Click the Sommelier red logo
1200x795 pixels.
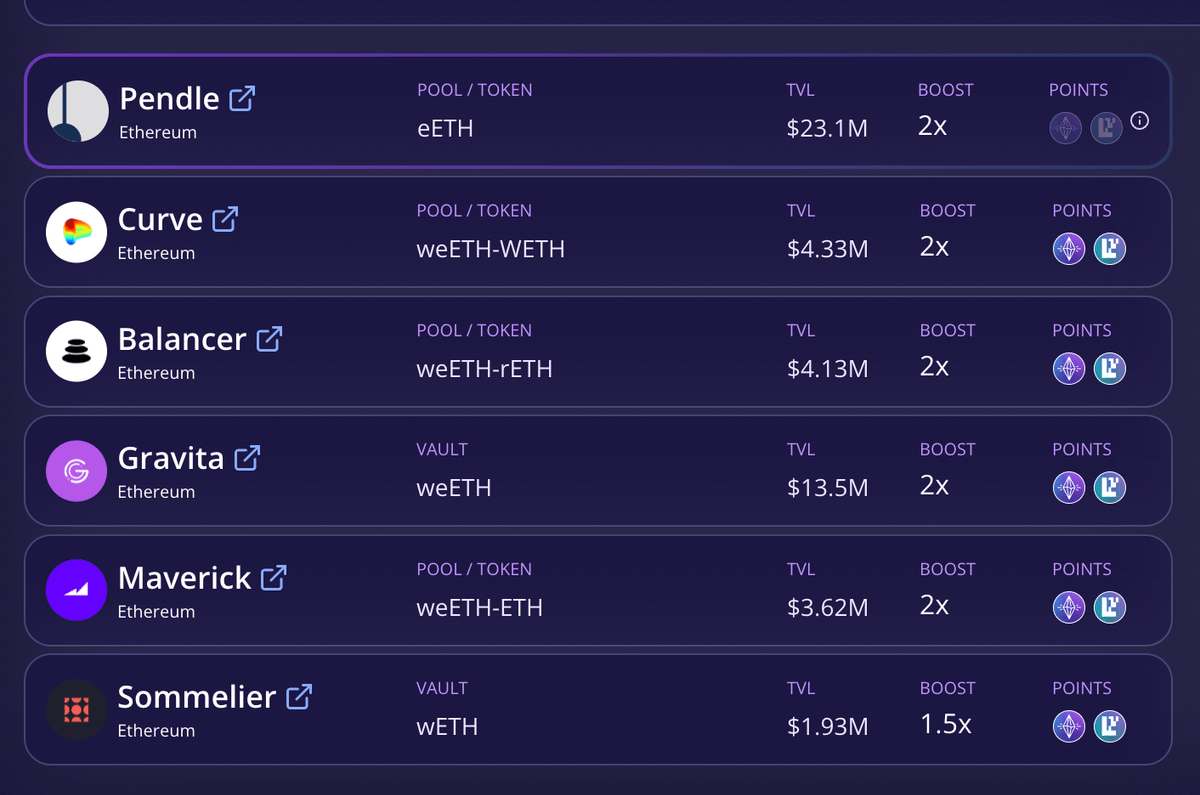(x=76, y=710)
